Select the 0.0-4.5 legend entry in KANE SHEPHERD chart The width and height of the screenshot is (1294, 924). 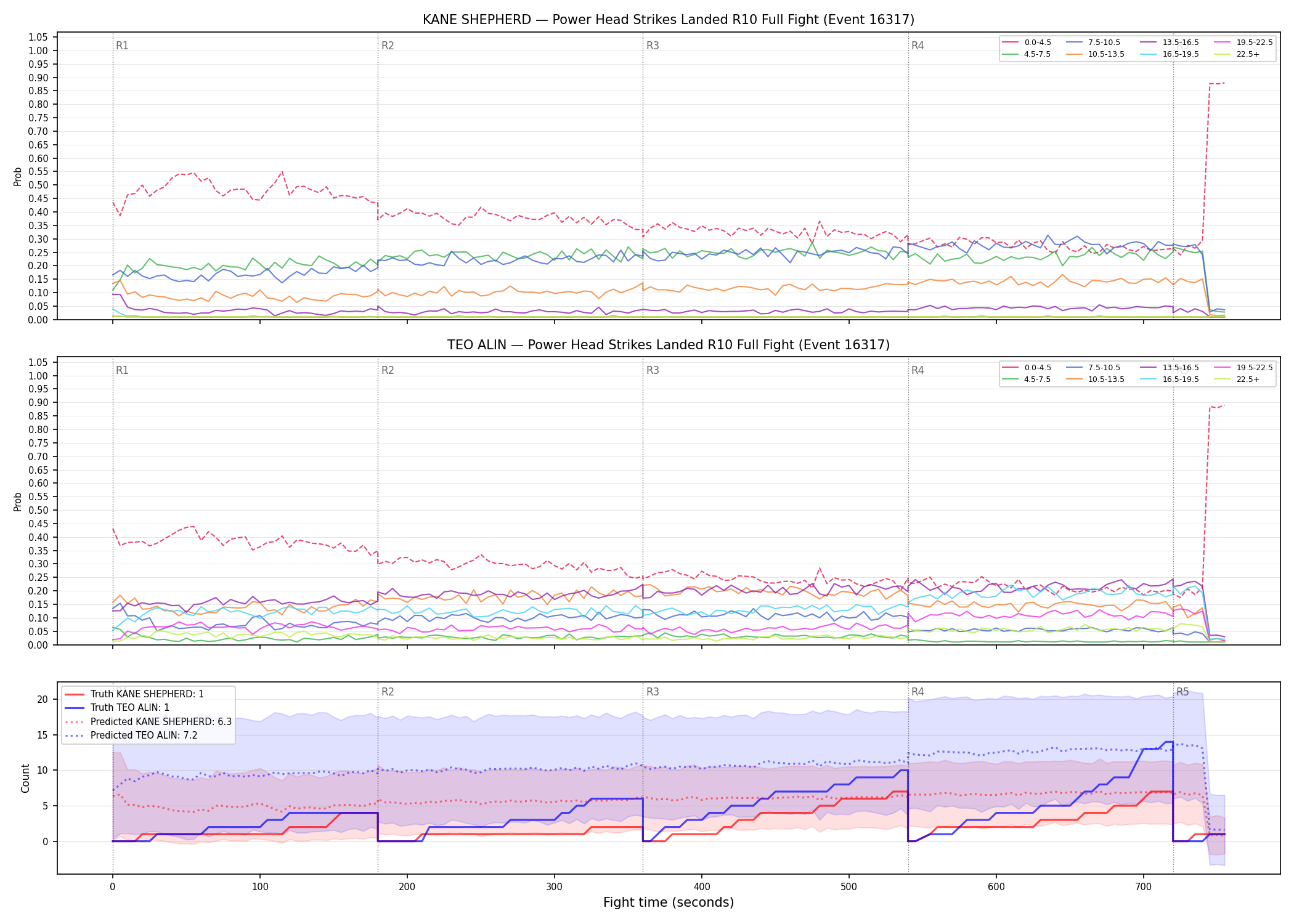pyautogui.click(x=1027, y=43)
